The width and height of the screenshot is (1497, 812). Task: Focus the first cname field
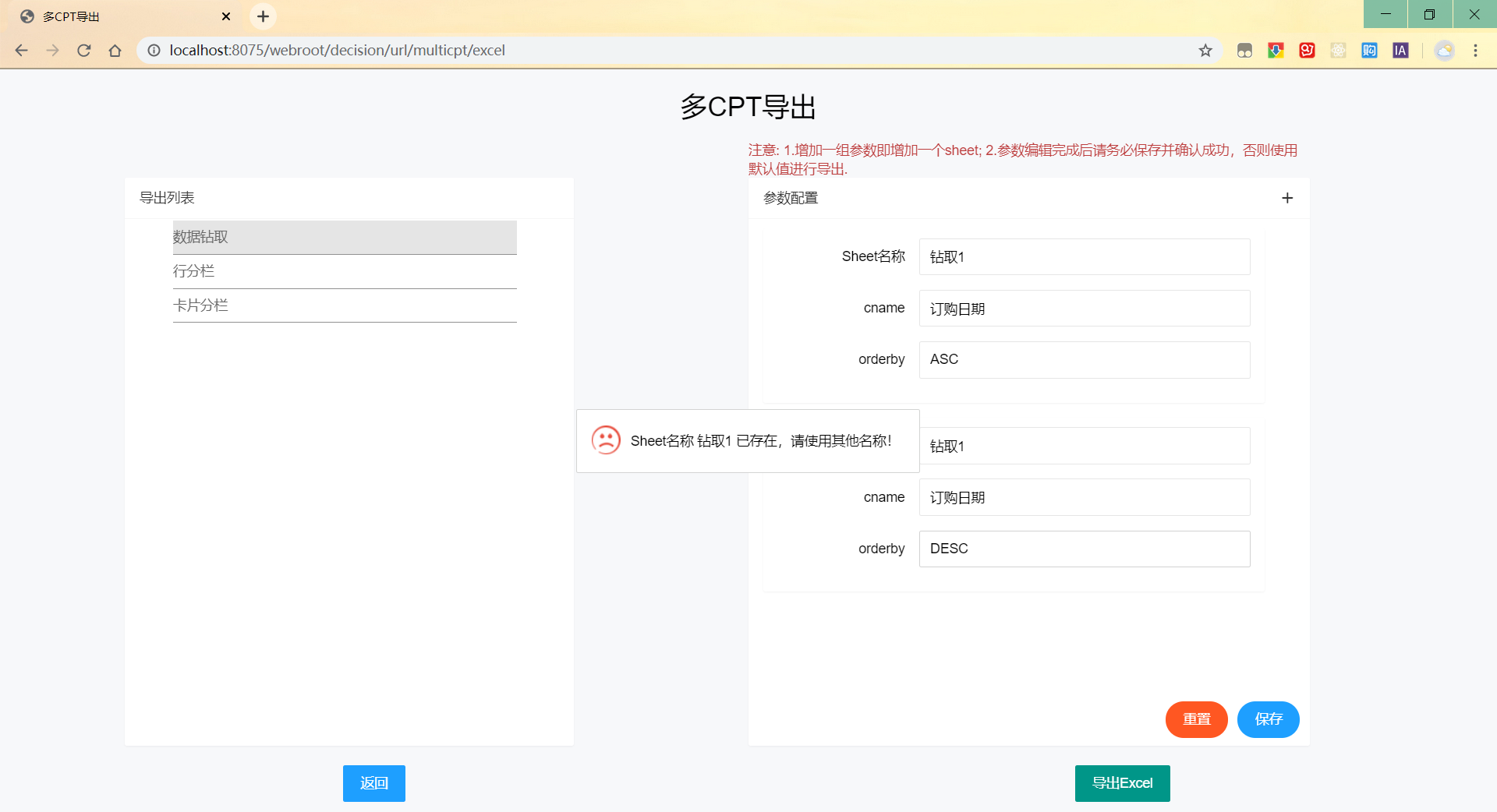[x=1085, y=309]
